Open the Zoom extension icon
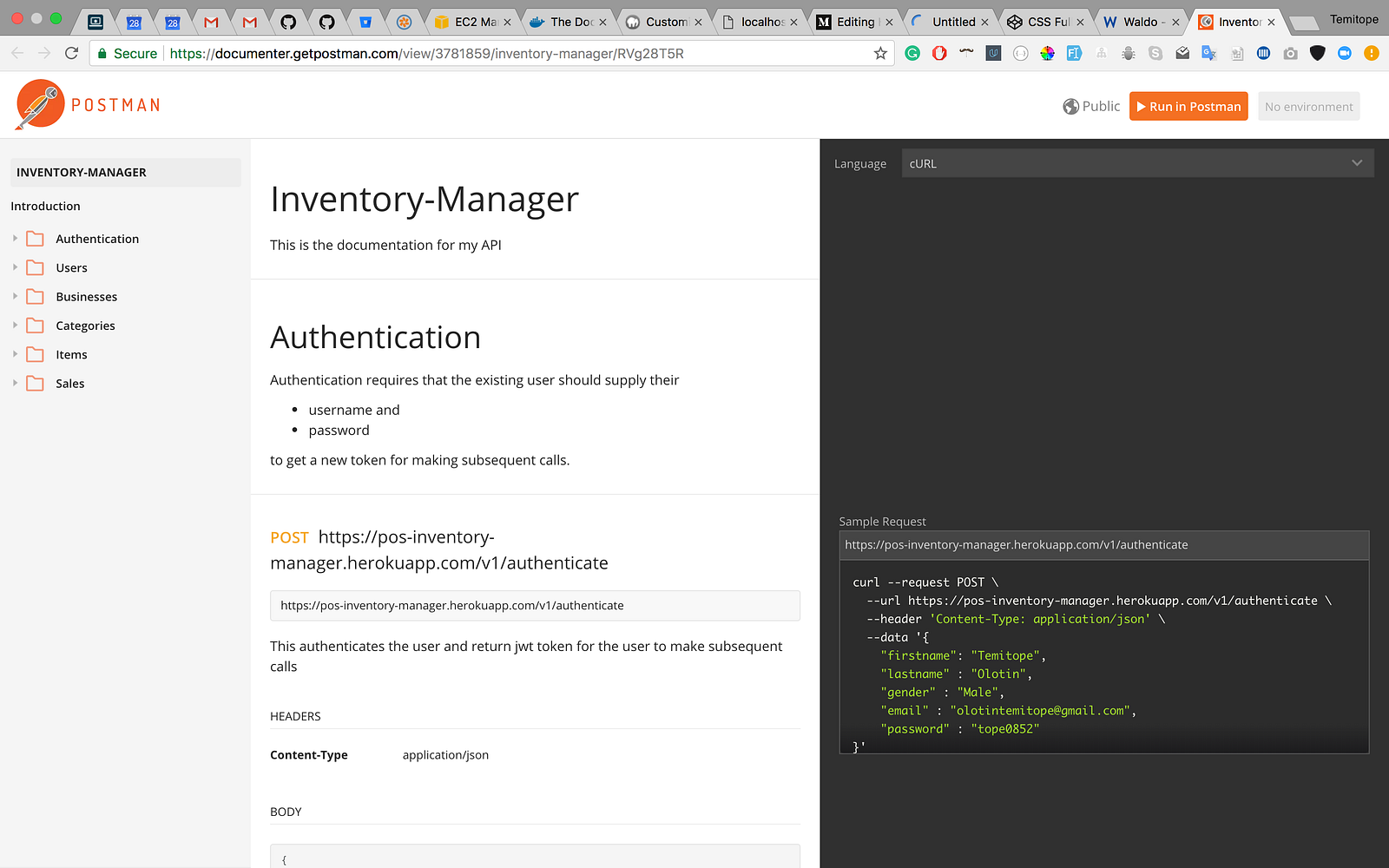This screenshot has height=868, width=1389. pos(1345,53)
